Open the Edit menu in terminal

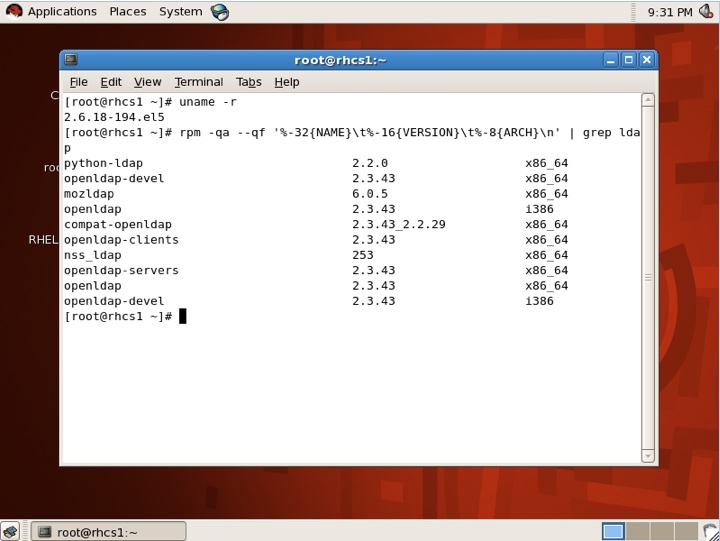(111, 82)
